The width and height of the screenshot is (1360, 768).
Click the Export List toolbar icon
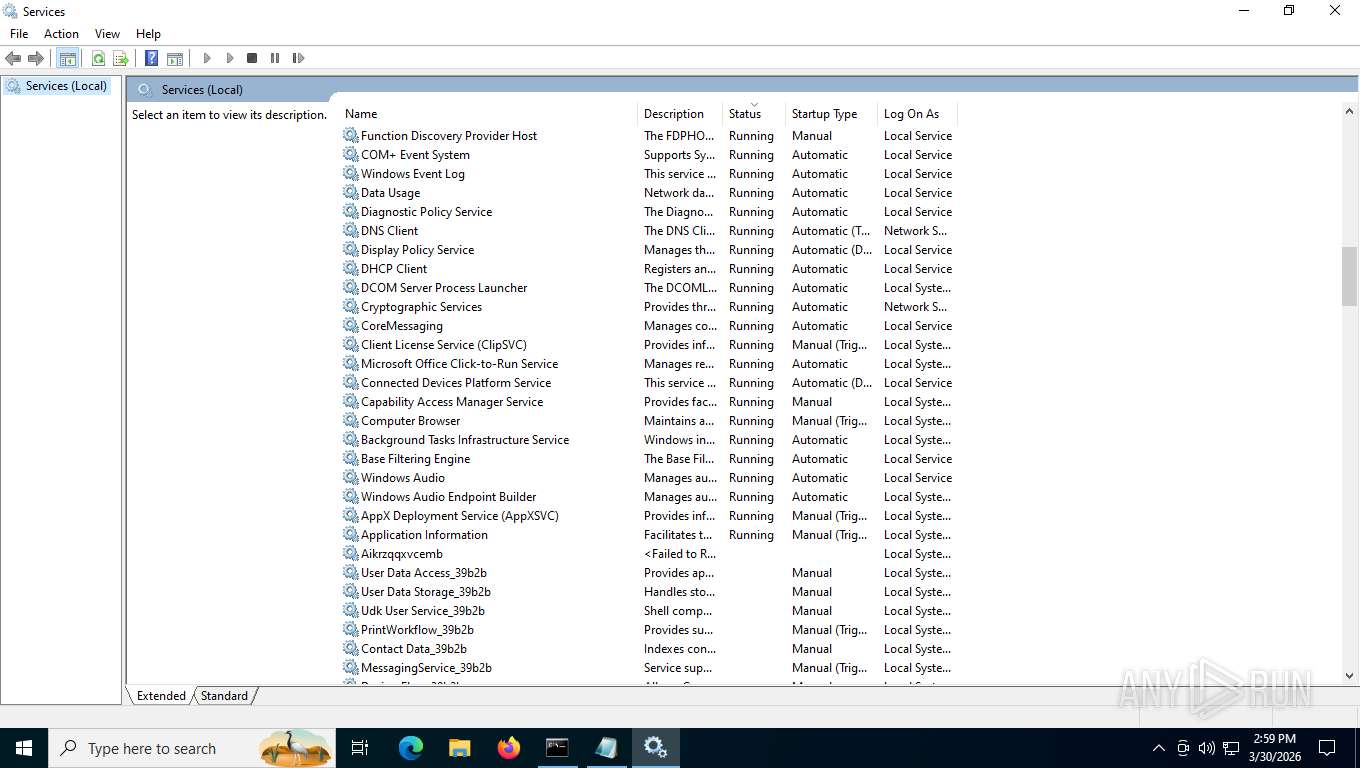(121, 58)
